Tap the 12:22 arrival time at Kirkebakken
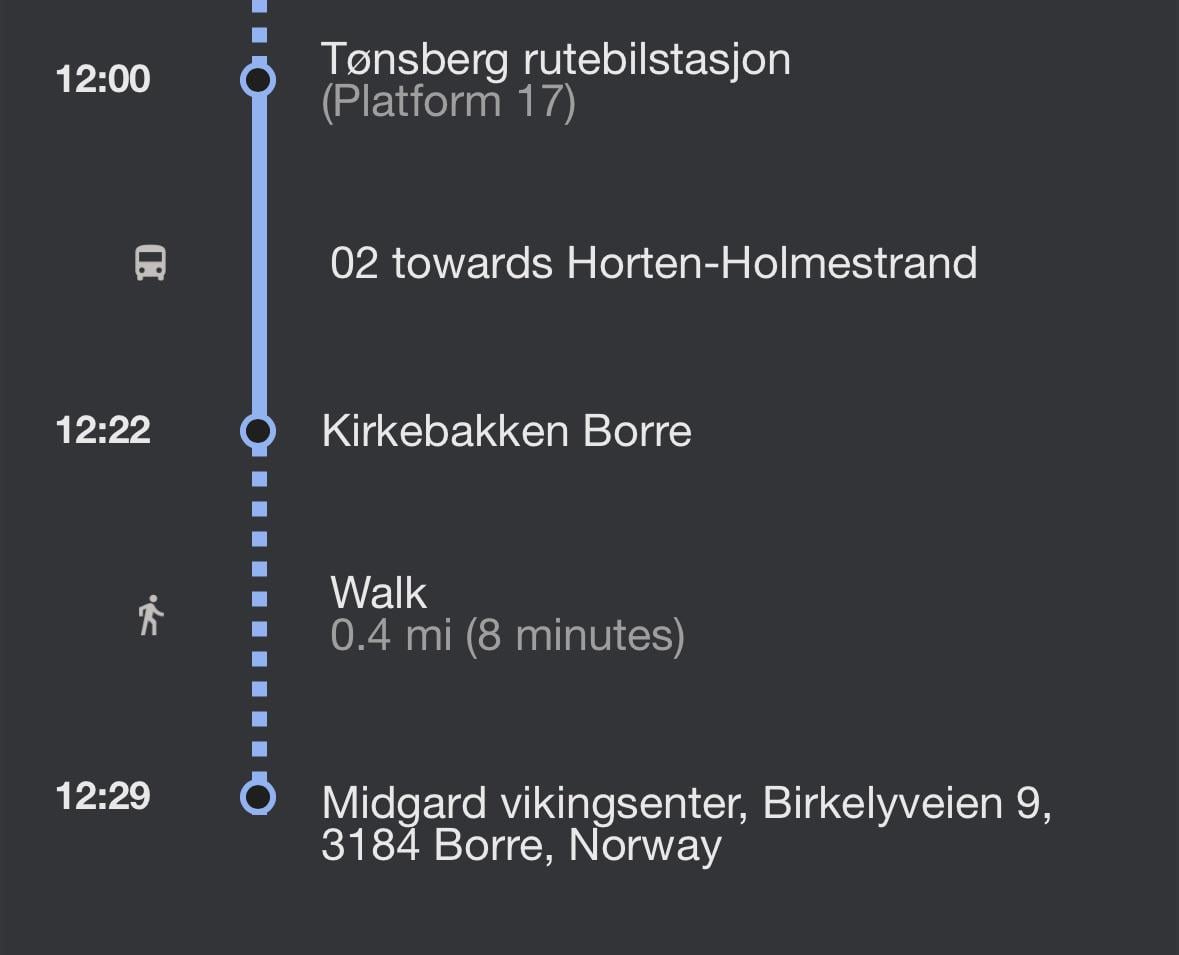 (x=103, y=430)
